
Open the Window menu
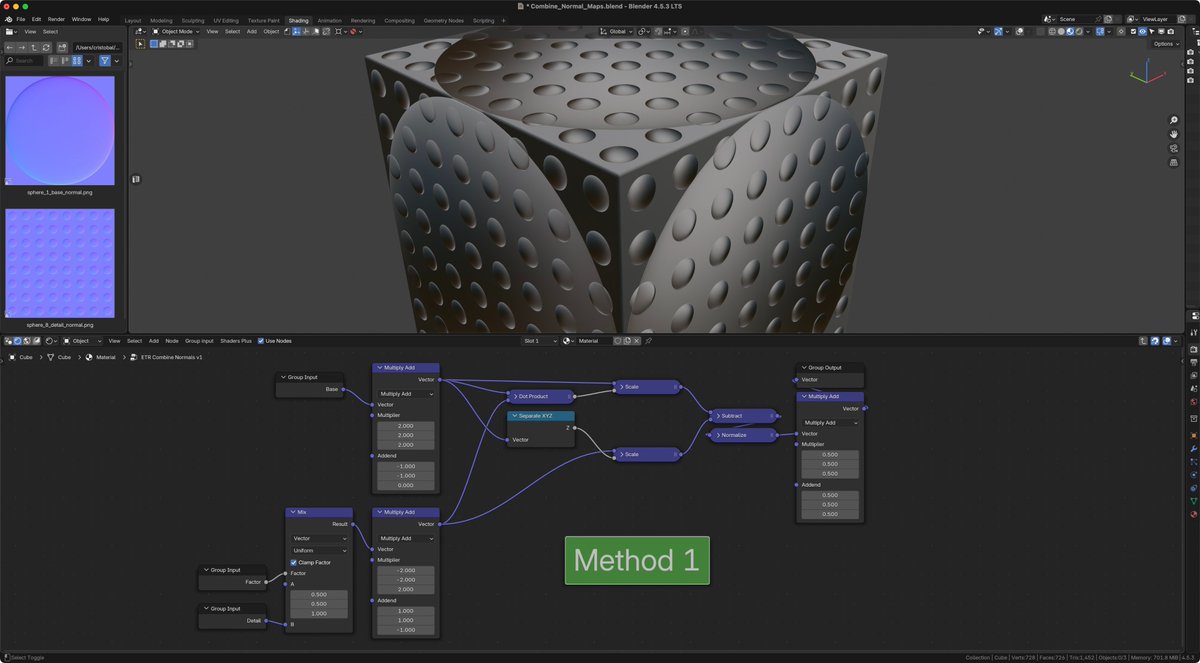click(81, 19)
